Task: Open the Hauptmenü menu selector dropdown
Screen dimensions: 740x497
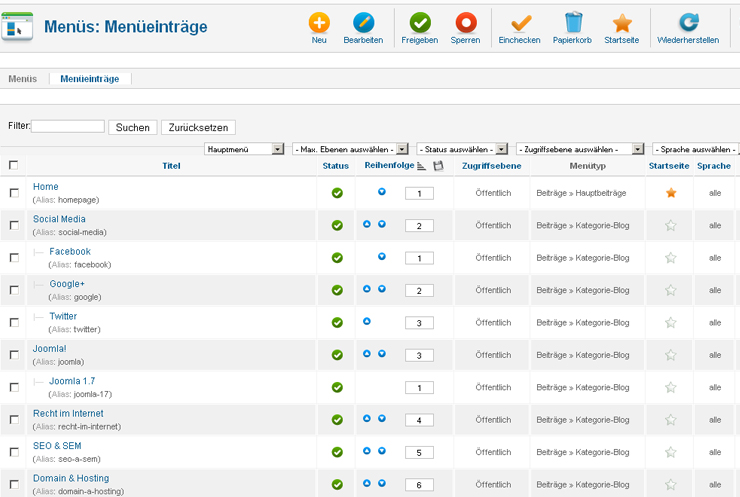Action: (x=245, y=149)
